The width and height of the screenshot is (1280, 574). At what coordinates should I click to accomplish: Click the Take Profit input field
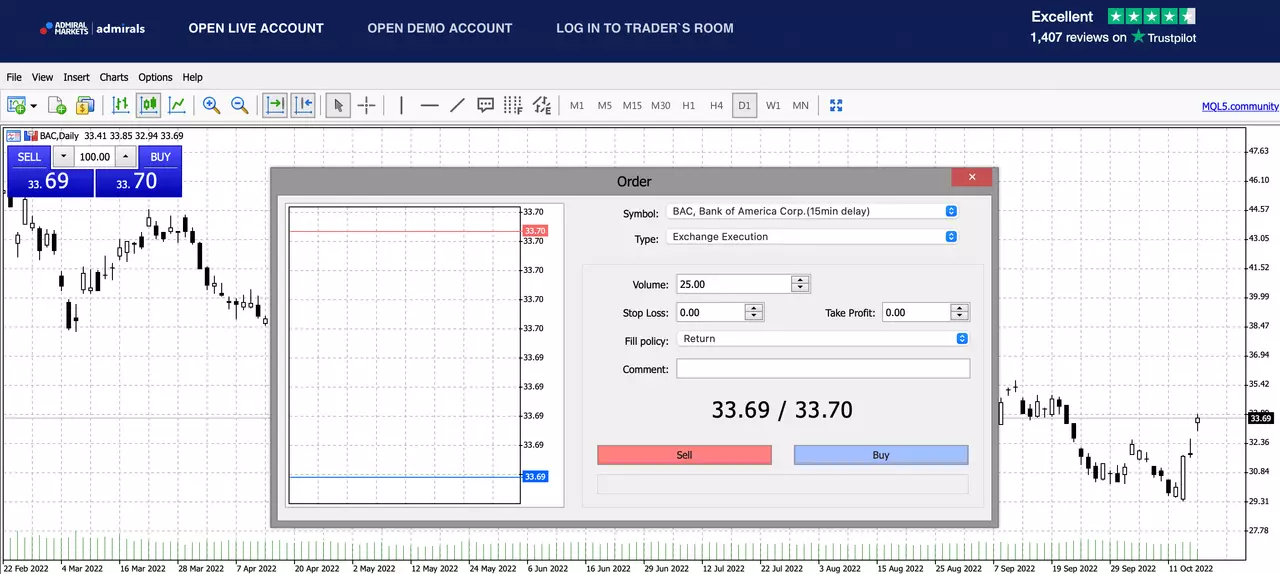[x=915, y=312]
